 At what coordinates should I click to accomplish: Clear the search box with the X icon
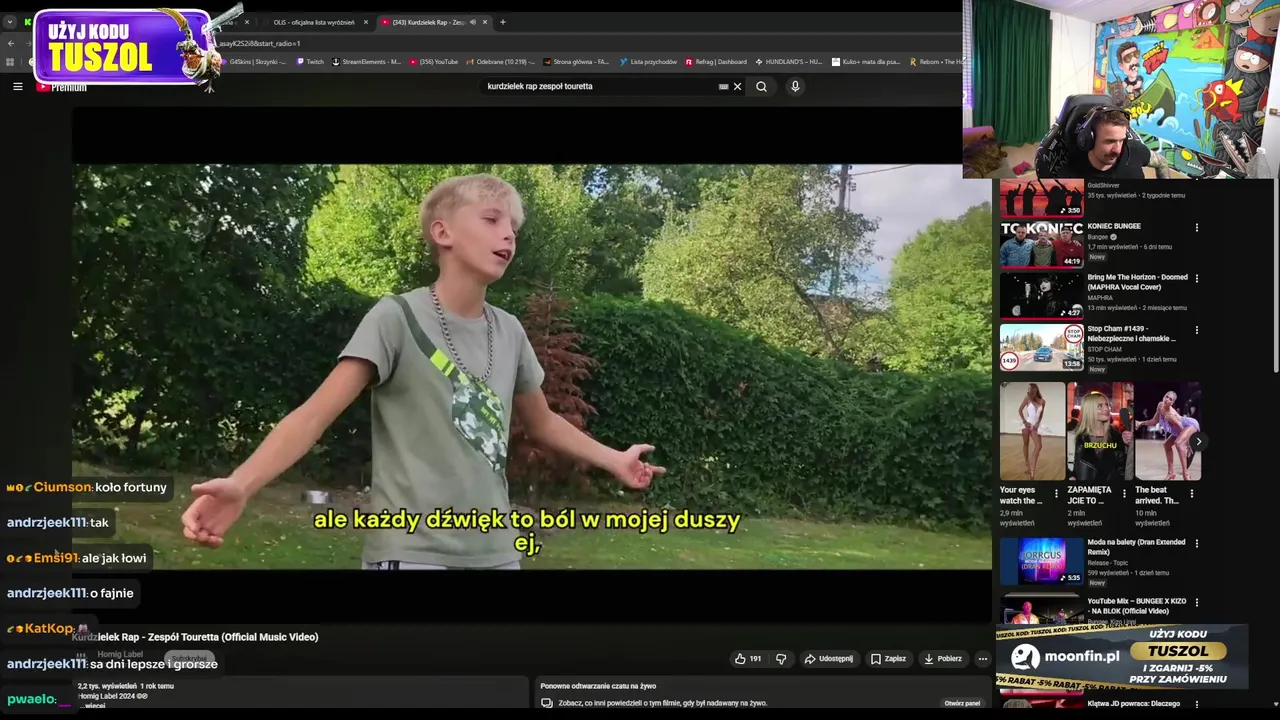(738, 86)
